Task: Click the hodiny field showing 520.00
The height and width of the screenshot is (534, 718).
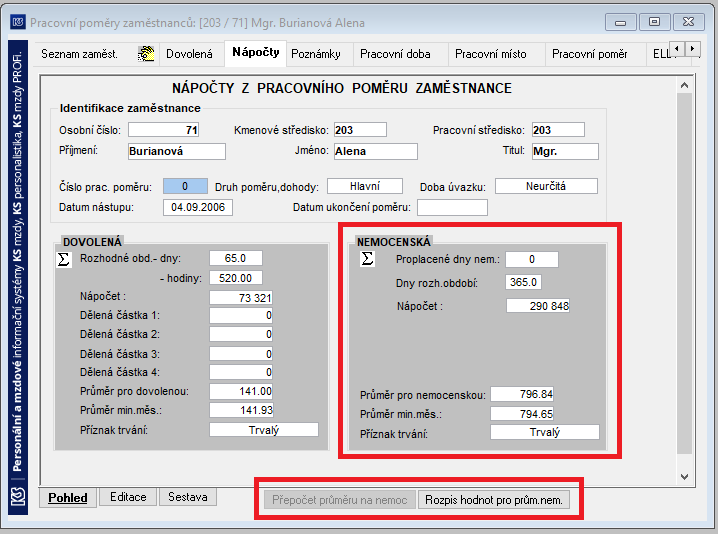Action: [236, 278]
